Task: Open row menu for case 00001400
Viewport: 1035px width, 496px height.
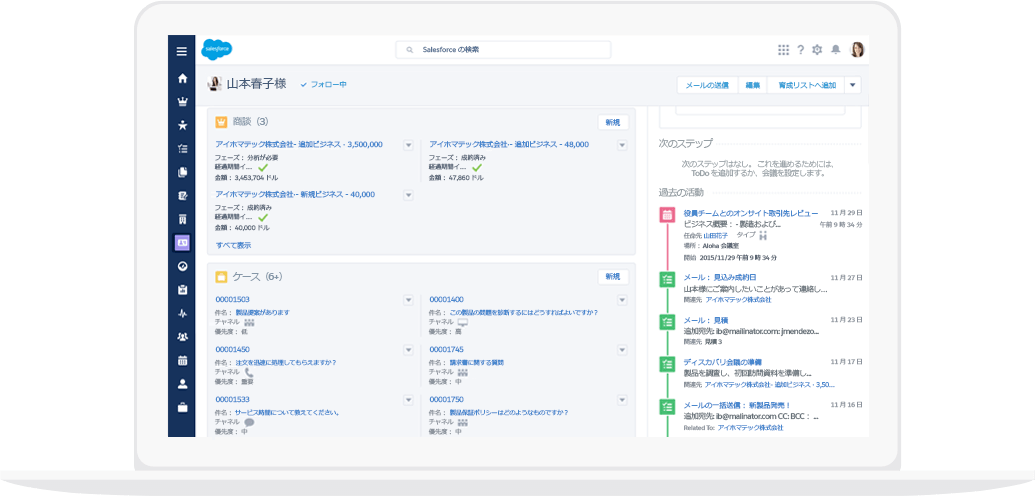Action: [x=622, y=300]
